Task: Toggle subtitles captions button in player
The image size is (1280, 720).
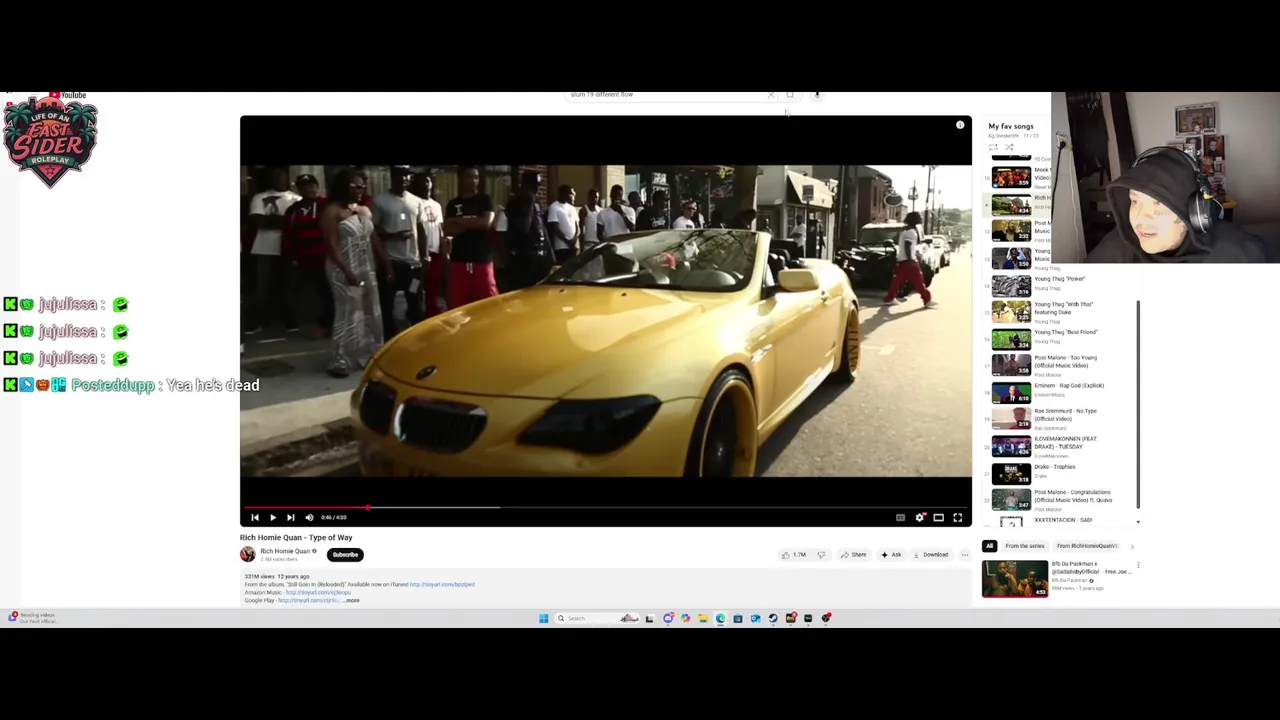Action: 900,517
